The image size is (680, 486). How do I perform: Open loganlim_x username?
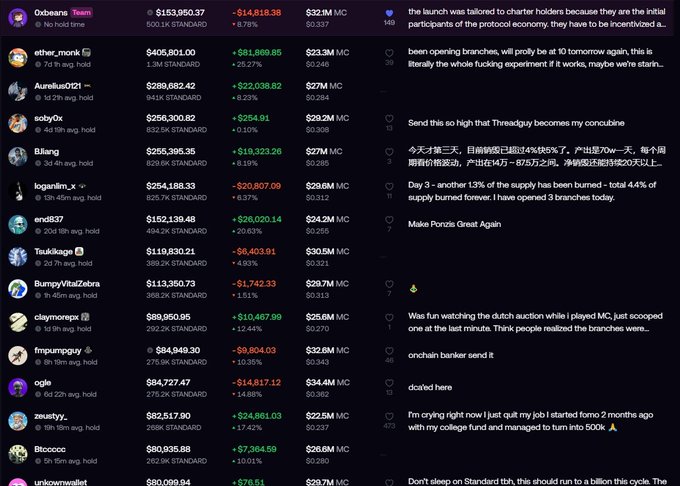click(x=55, y=186)
